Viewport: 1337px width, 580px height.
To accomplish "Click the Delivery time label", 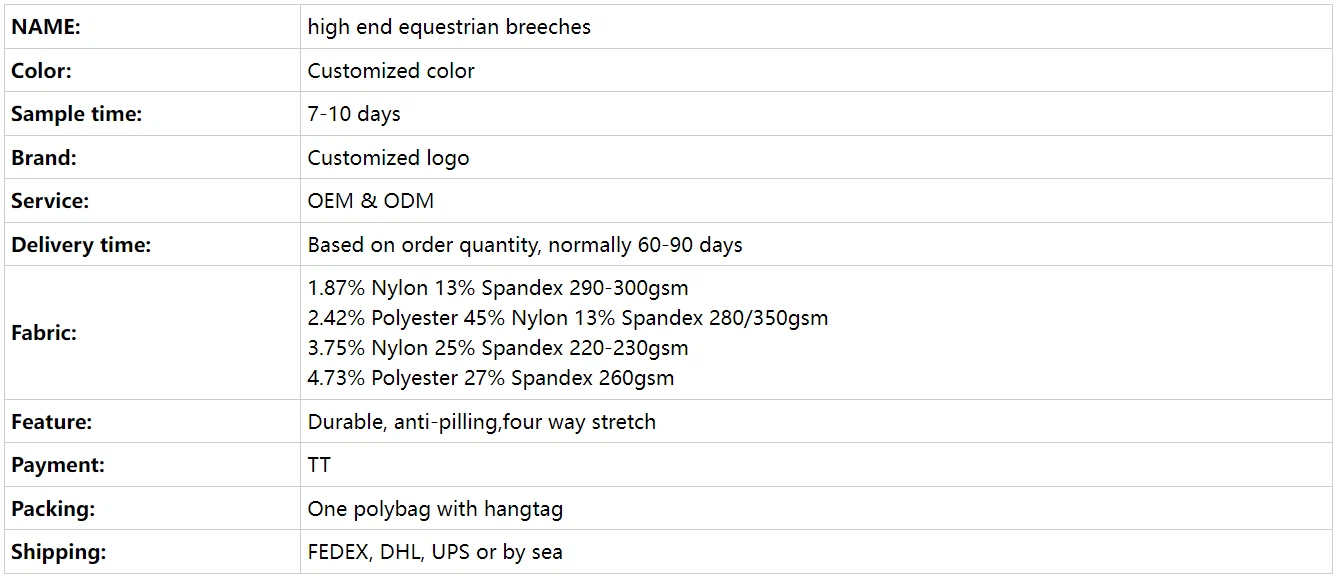I will [x=81, y=245].
